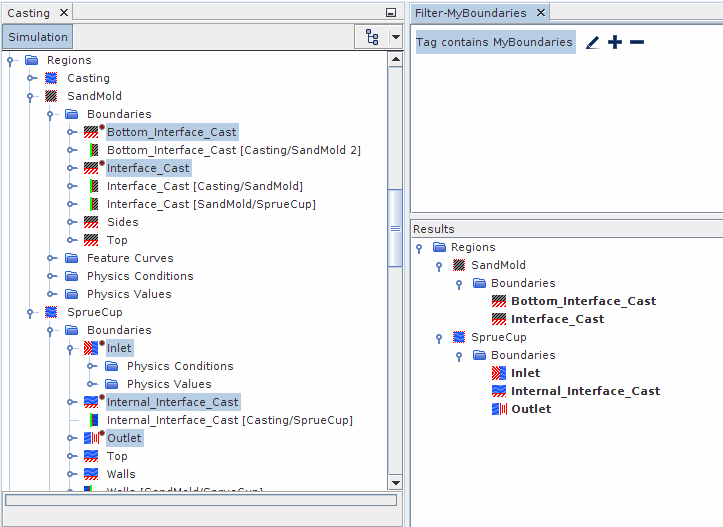Select Sides boundary under SandMold
The image size is (723, 527).
122,222
